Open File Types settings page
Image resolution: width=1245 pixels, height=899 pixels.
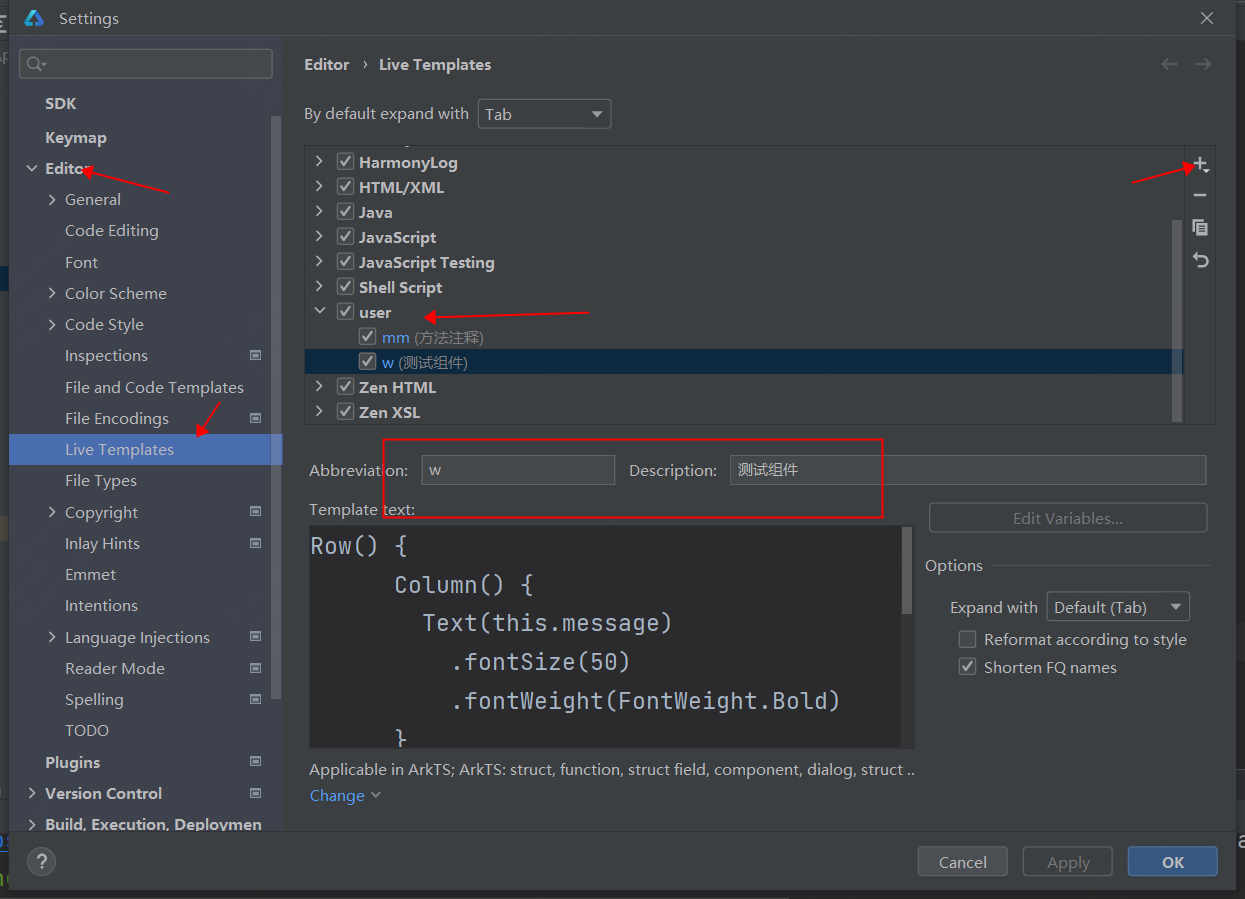[101, 481]
